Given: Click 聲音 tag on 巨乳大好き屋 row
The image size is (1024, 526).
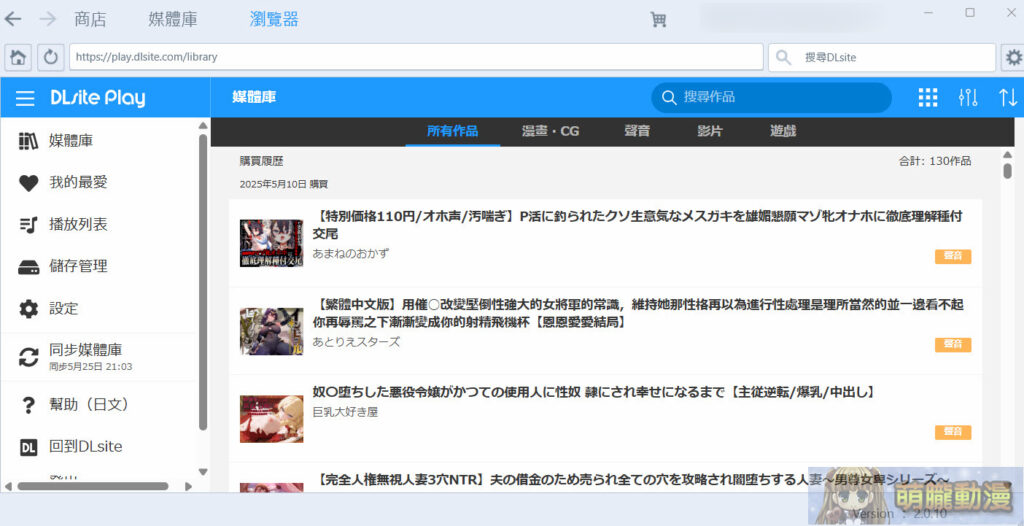Looking at the screenshot, I should point(953,433).
